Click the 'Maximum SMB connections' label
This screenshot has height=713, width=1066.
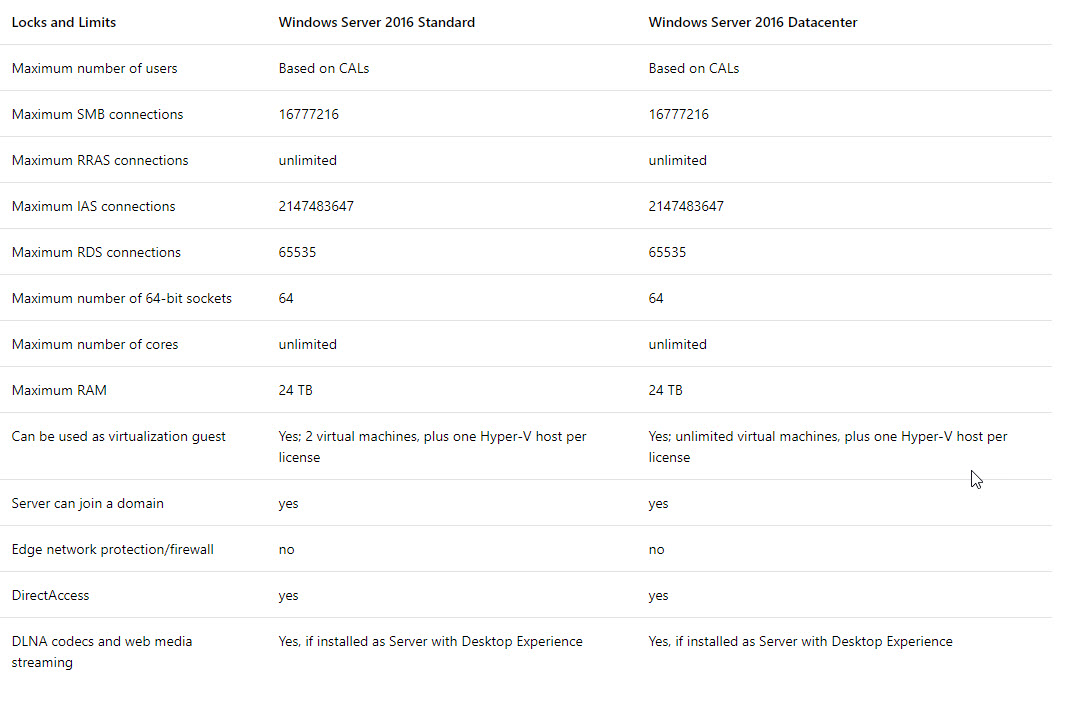[97, 114]
